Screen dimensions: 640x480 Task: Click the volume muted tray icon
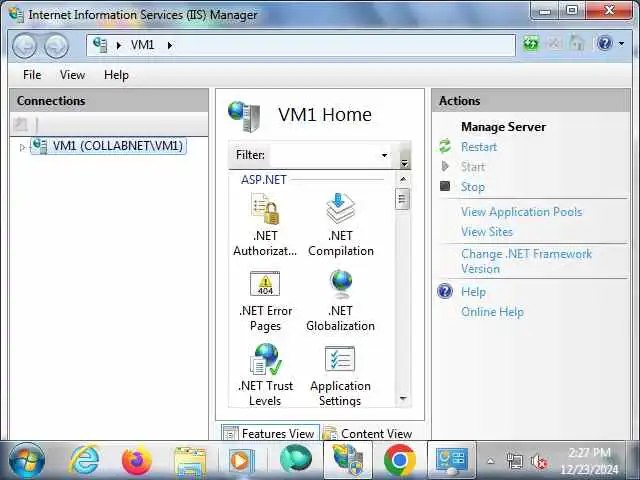pyautogui.click(x=538, y=462)
